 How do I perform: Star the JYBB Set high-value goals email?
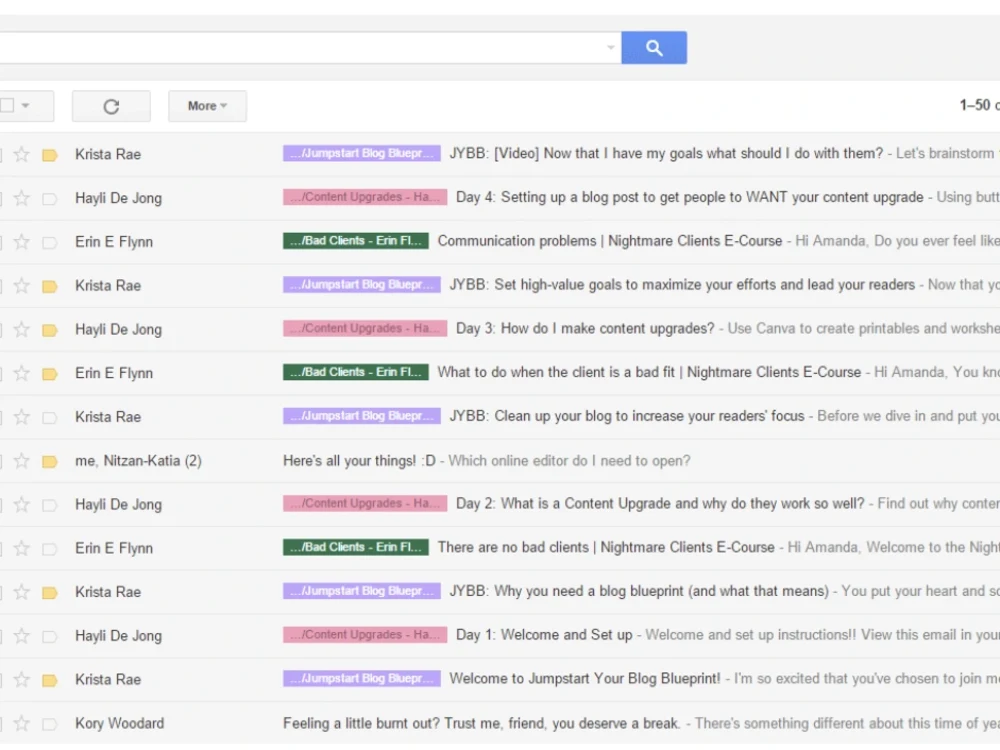[x=22, y=286]
